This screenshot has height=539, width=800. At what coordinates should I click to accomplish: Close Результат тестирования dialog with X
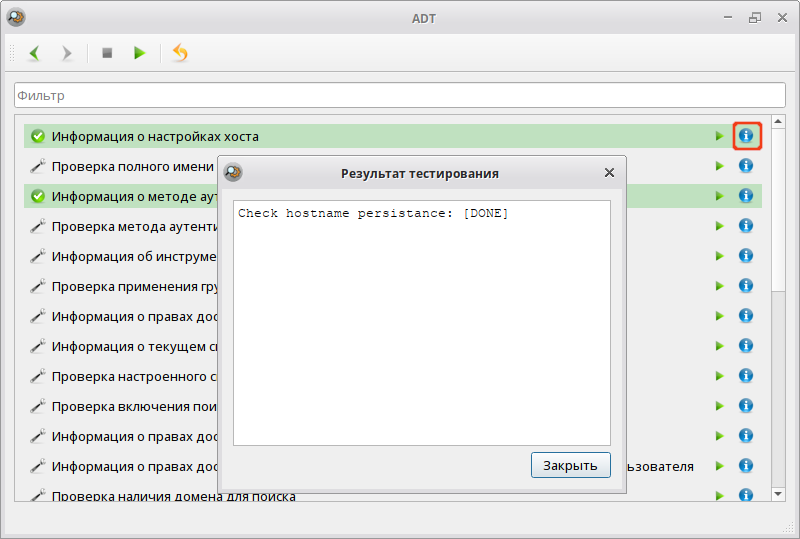tap(609, 173)
